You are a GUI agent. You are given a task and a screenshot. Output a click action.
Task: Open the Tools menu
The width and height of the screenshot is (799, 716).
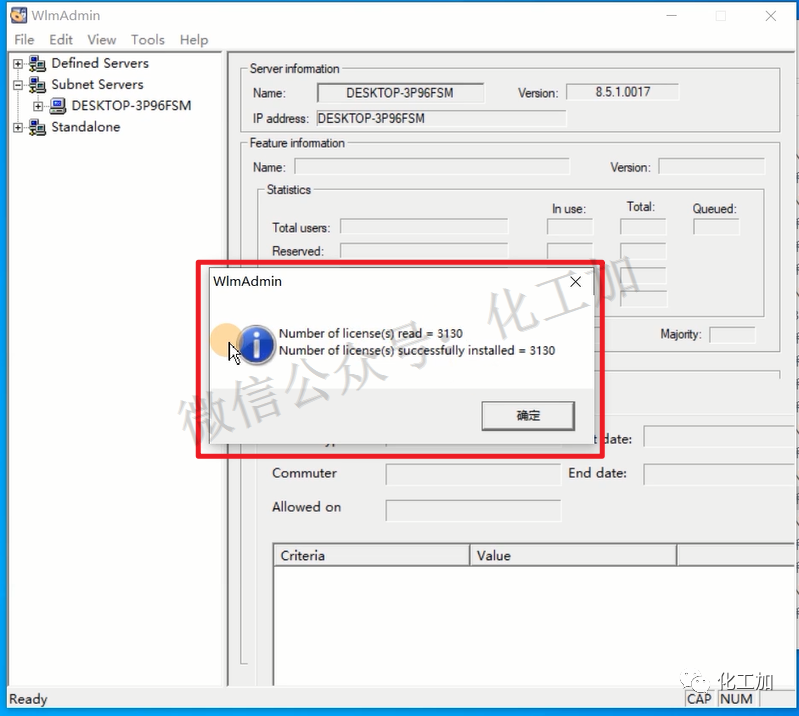[x=148, y=40]
